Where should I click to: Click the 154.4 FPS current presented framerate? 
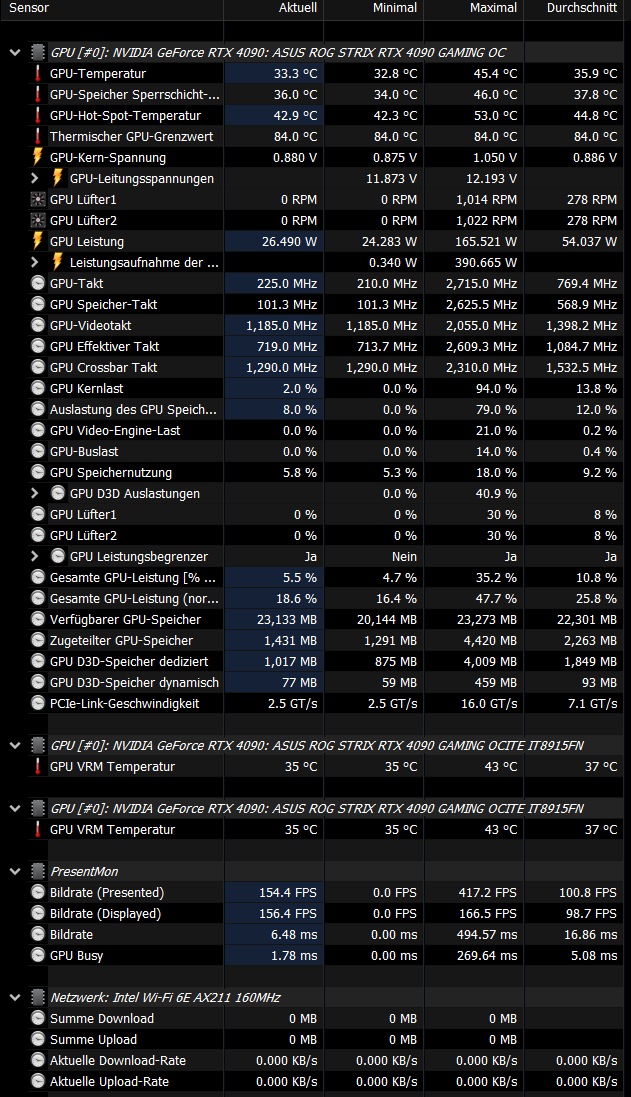click(x=288, y=892)
